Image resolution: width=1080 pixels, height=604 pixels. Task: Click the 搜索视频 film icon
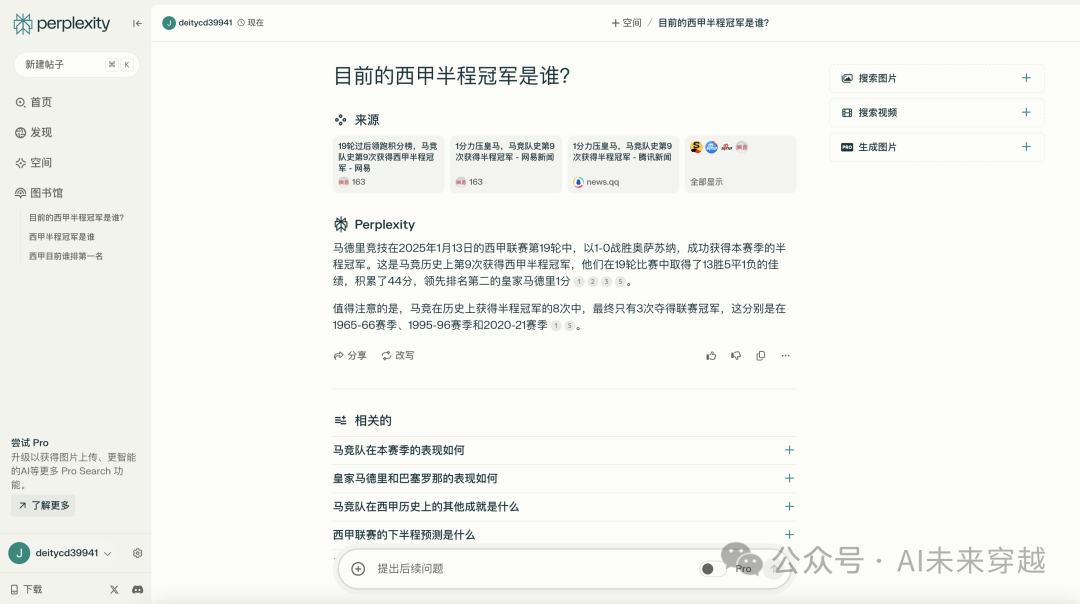(847, 113)
